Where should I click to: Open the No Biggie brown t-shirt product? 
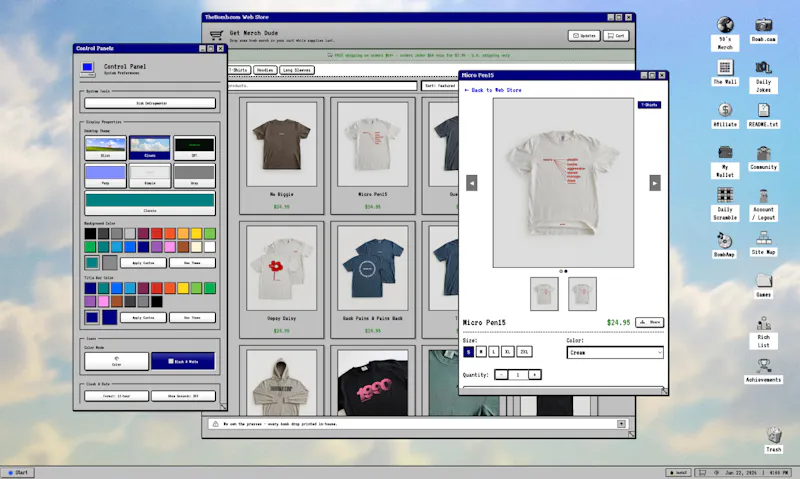coord(282,156)
